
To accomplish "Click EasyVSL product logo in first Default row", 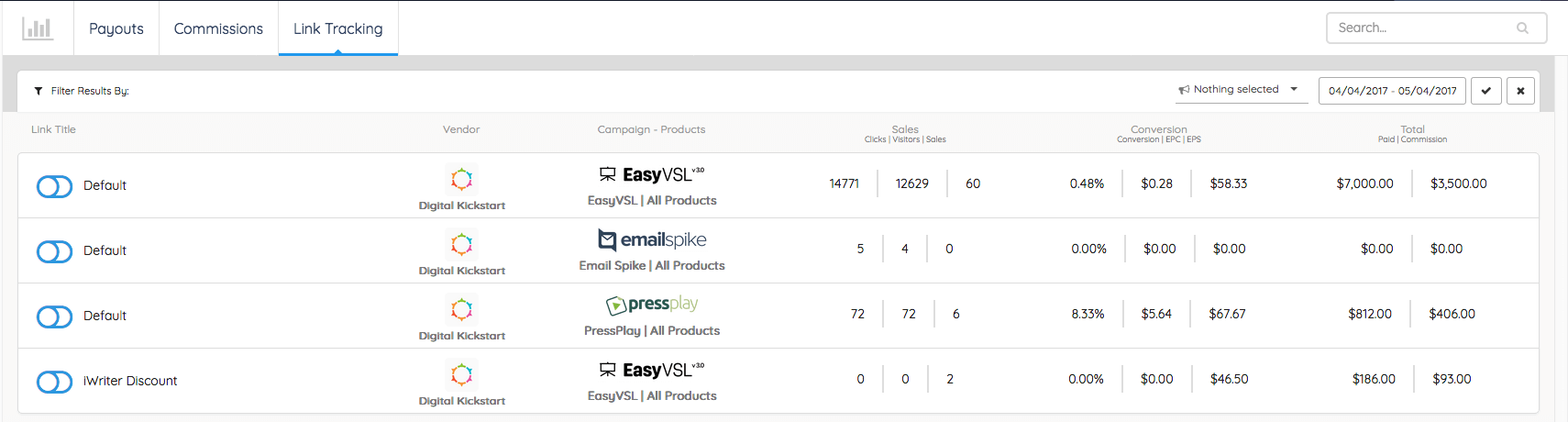I will [652, 174].
